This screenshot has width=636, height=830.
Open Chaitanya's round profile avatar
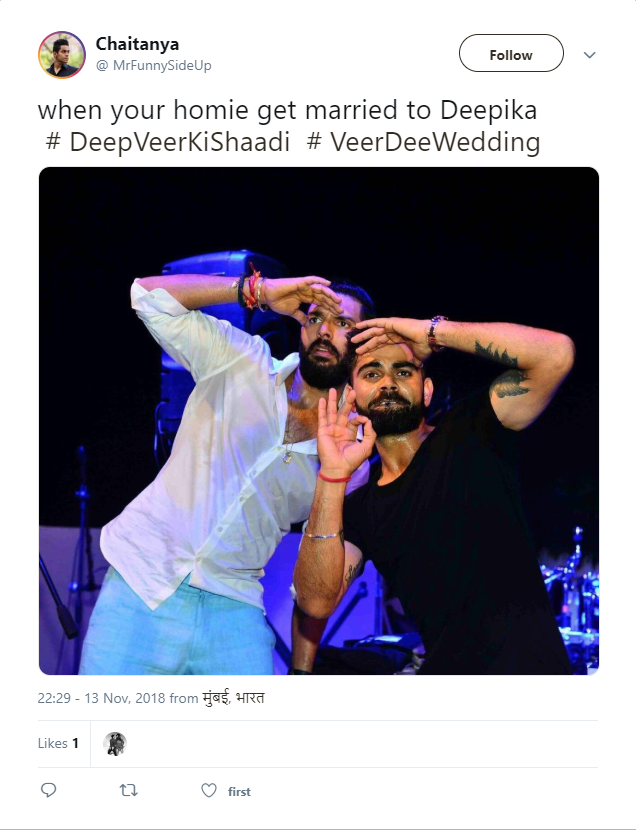tap(62, 55)
